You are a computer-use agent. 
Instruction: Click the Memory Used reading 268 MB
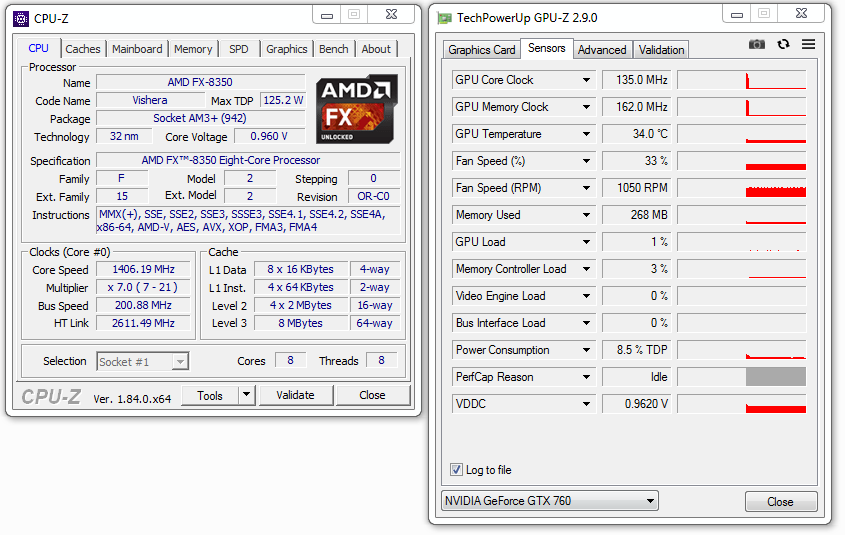coord(636,214)
